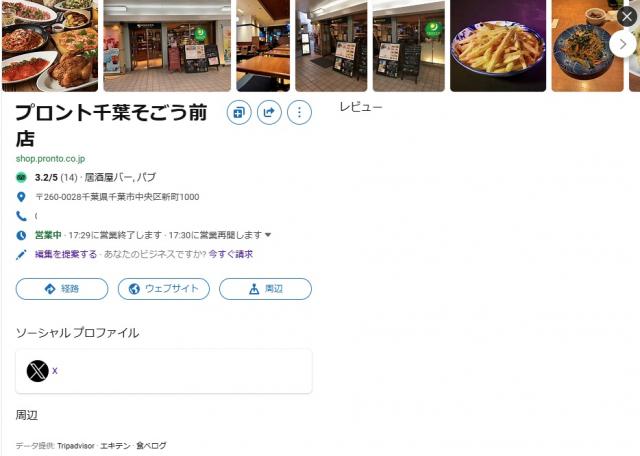Screen dimensions: 640x456
Task: Open the three-dot more options menu
Action: [300, 112]
